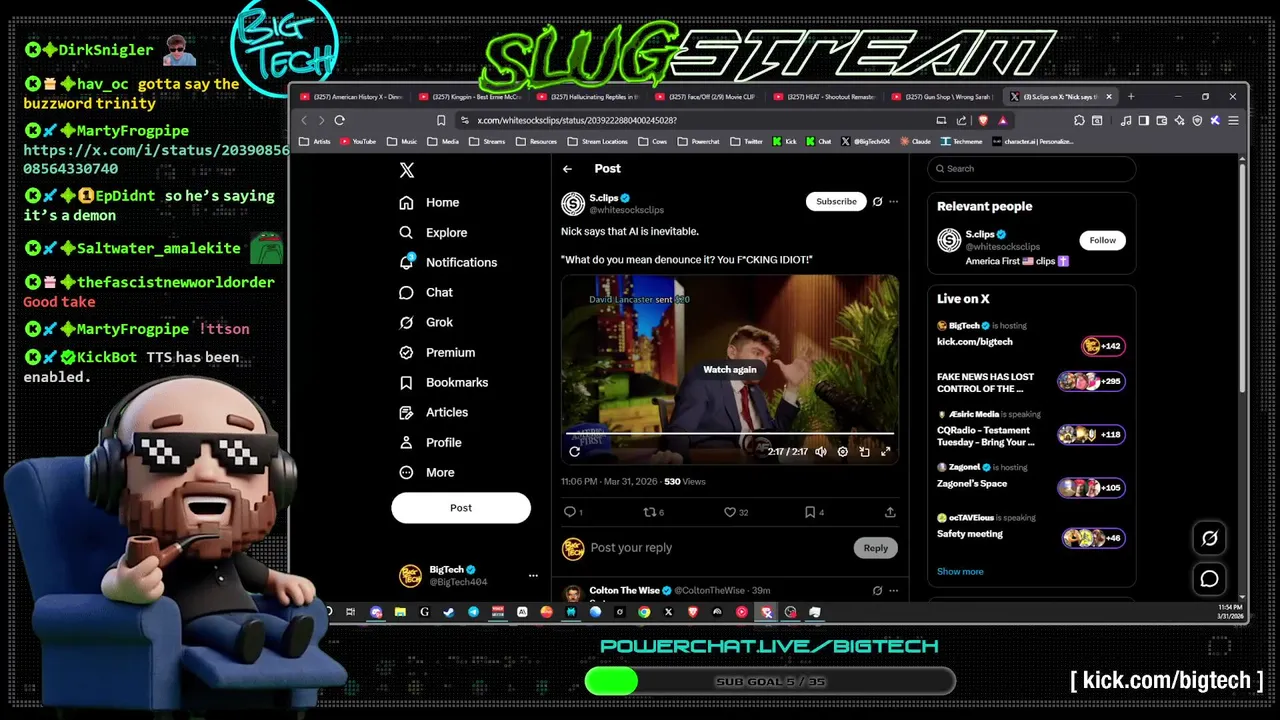Click the X search box
The height and width of the screenshot is (720, 1280).
[x=1032, y=168]
